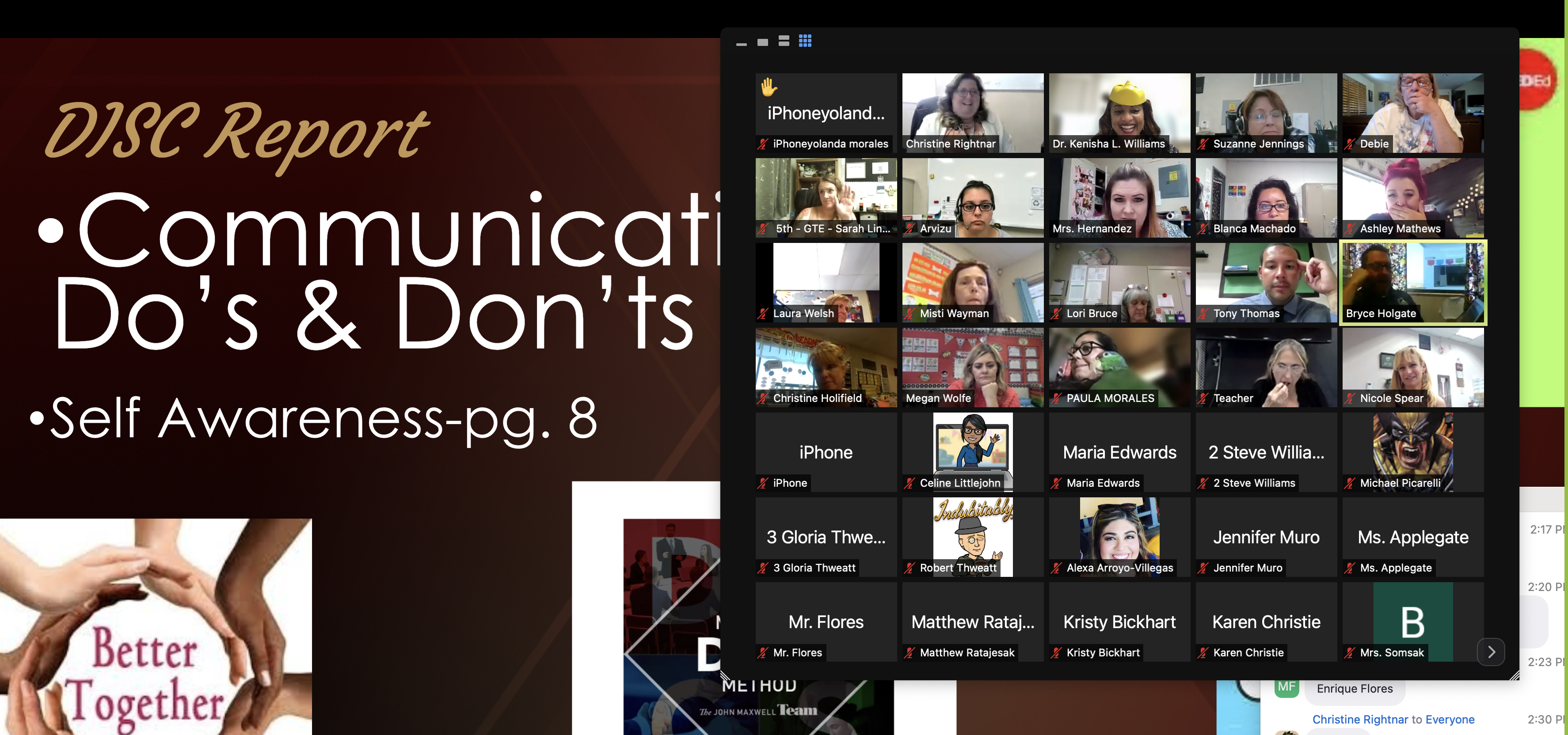Select the 3 Gloria Thweatt participant tile
Image resolution: width=1568 pixels, height=735 pixels.
pos(826,537)
